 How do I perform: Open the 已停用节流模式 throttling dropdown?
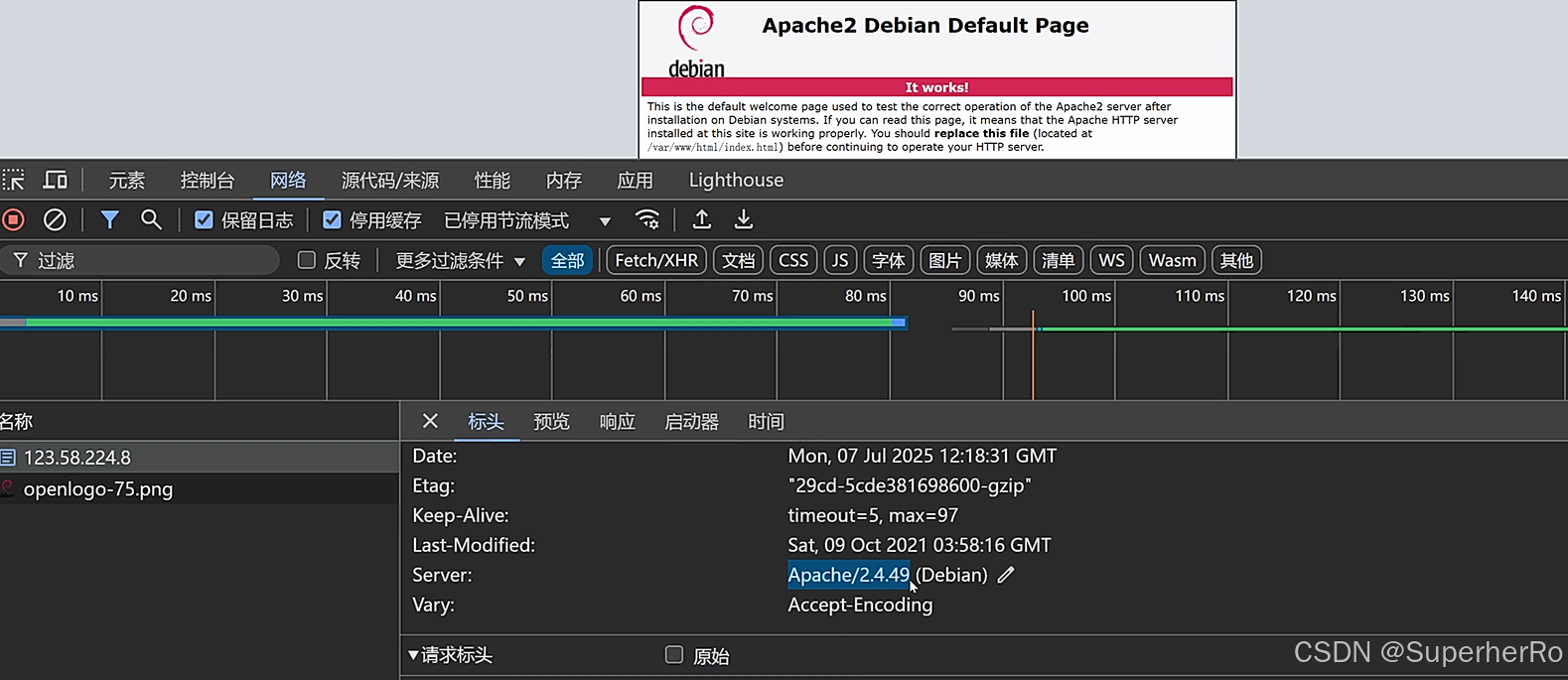click(x=527, y=220)
